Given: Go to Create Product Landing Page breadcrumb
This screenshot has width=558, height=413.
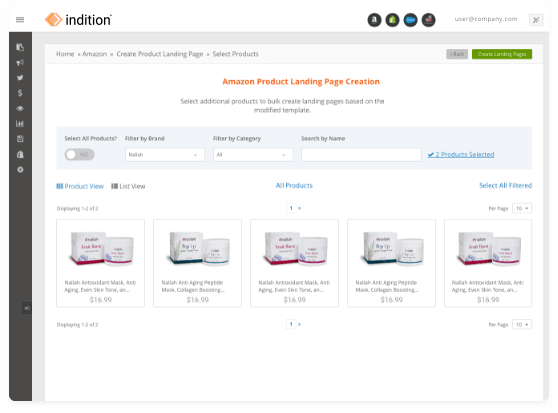Looking at the screenshot, I should (160, 54).
